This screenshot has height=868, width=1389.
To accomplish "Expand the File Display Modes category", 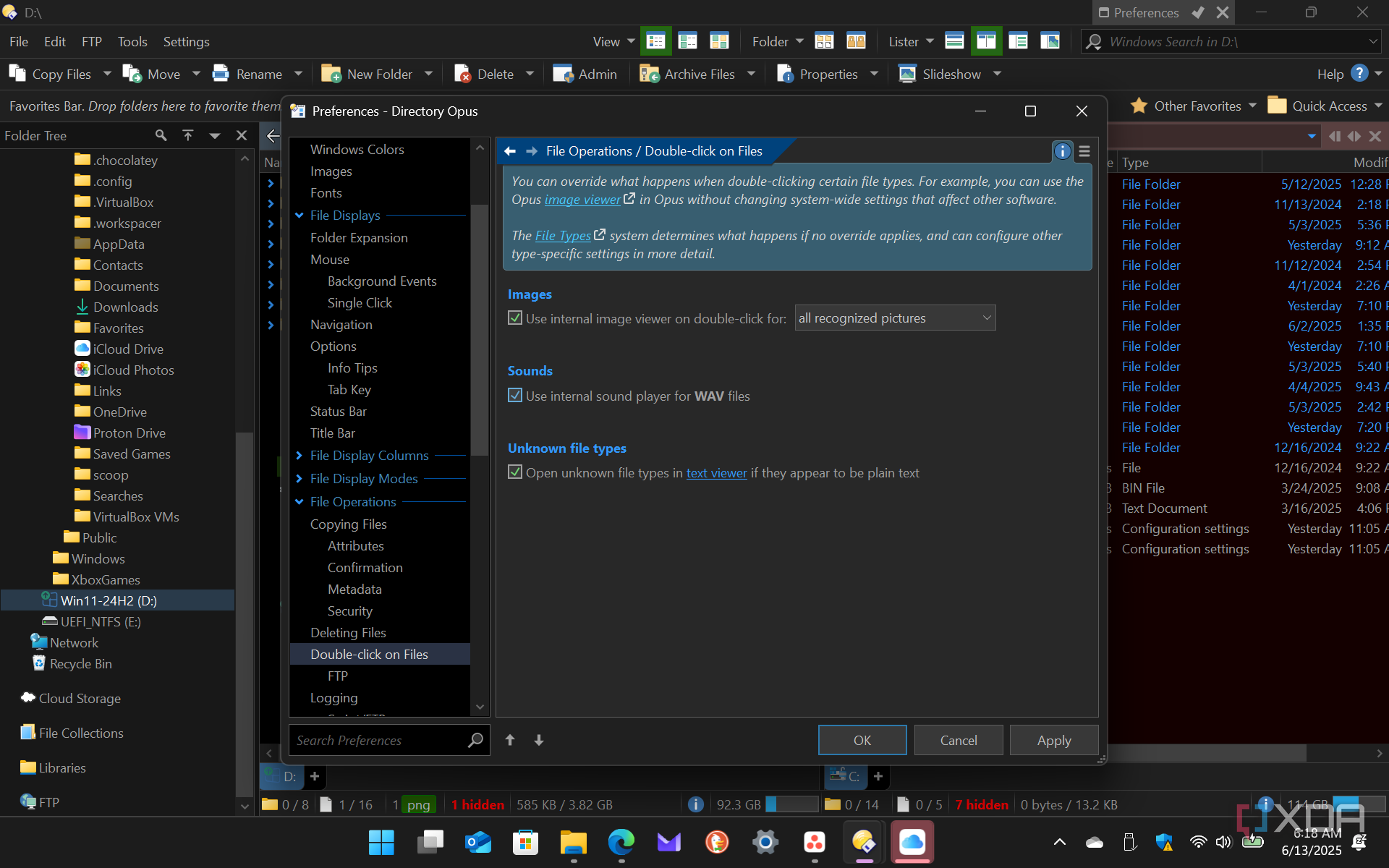I will (300, 479).
